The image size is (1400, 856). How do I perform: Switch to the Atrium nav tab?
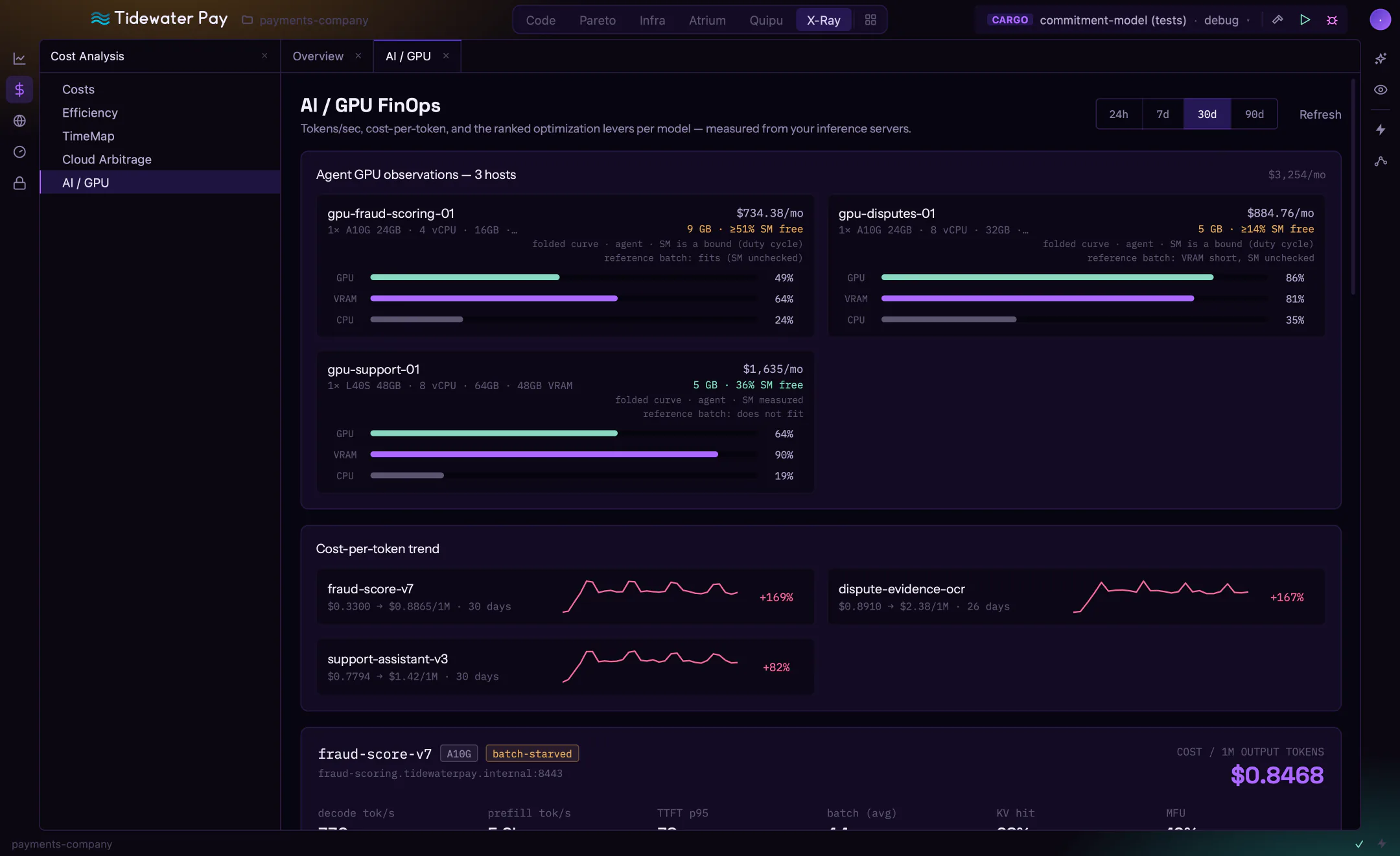pyautogui.click(x=707, y=20)
